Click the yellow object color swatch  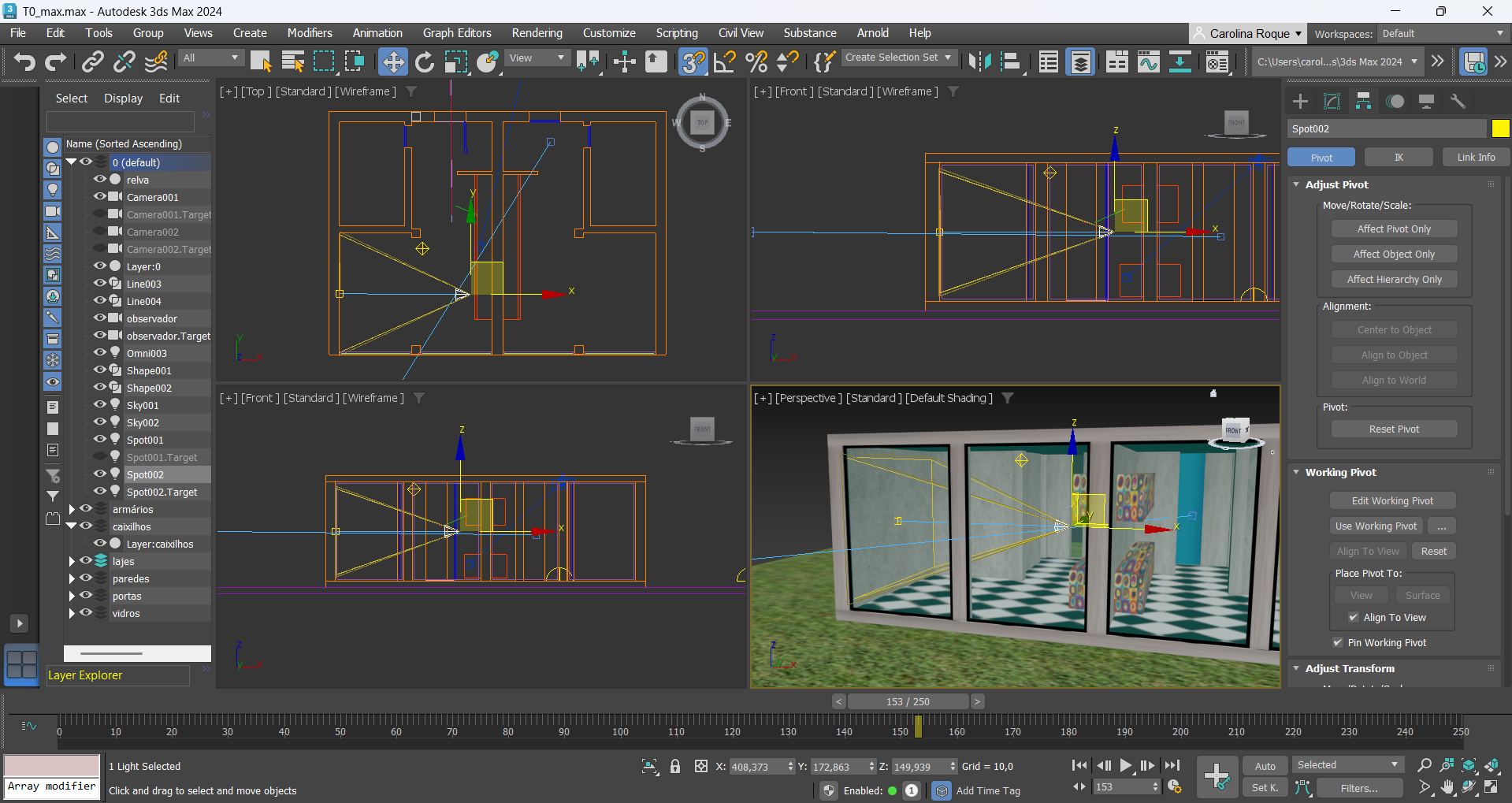tap(1500, 128)
